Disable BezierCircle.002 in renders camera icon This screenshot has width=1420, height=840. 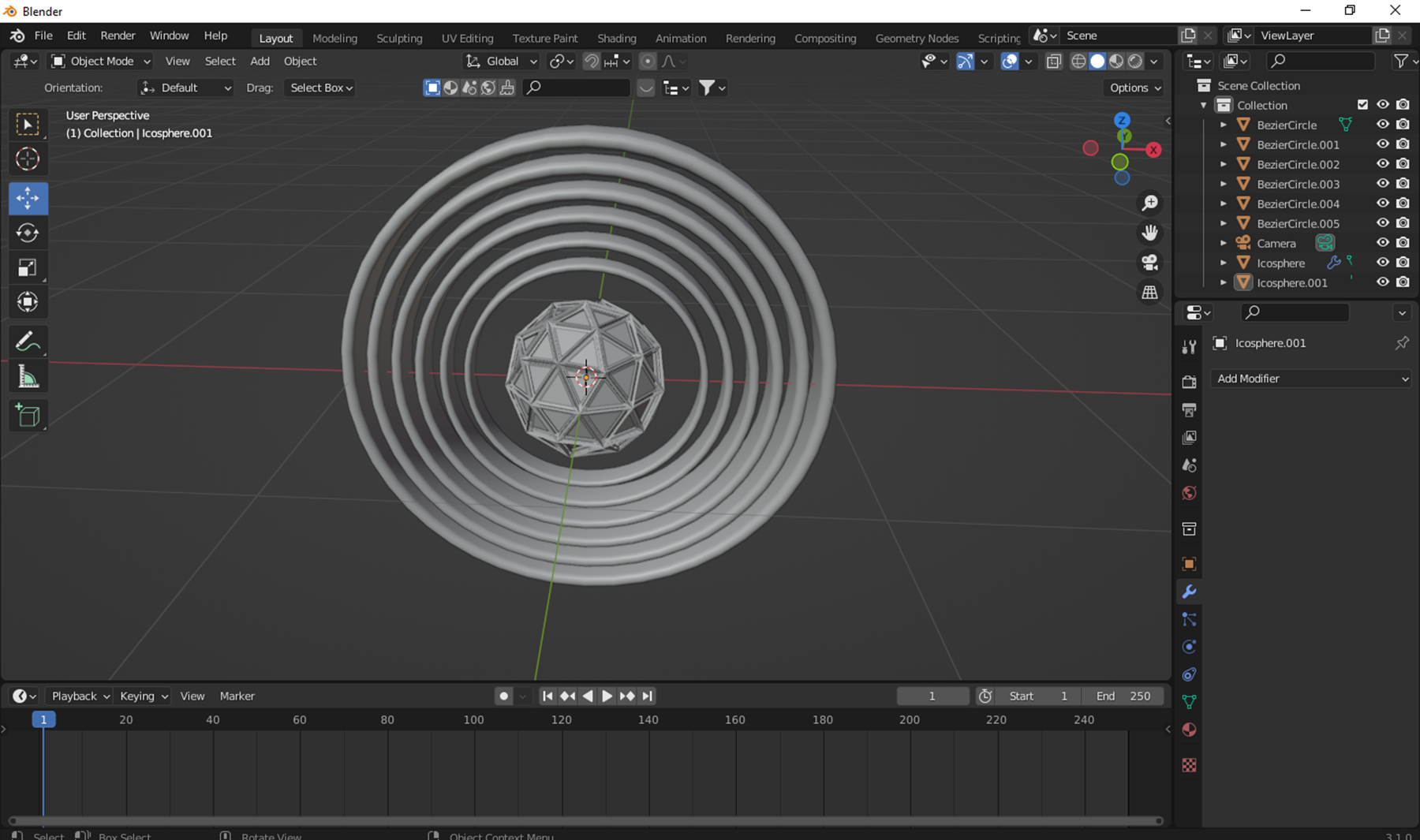pos(1403,164)
